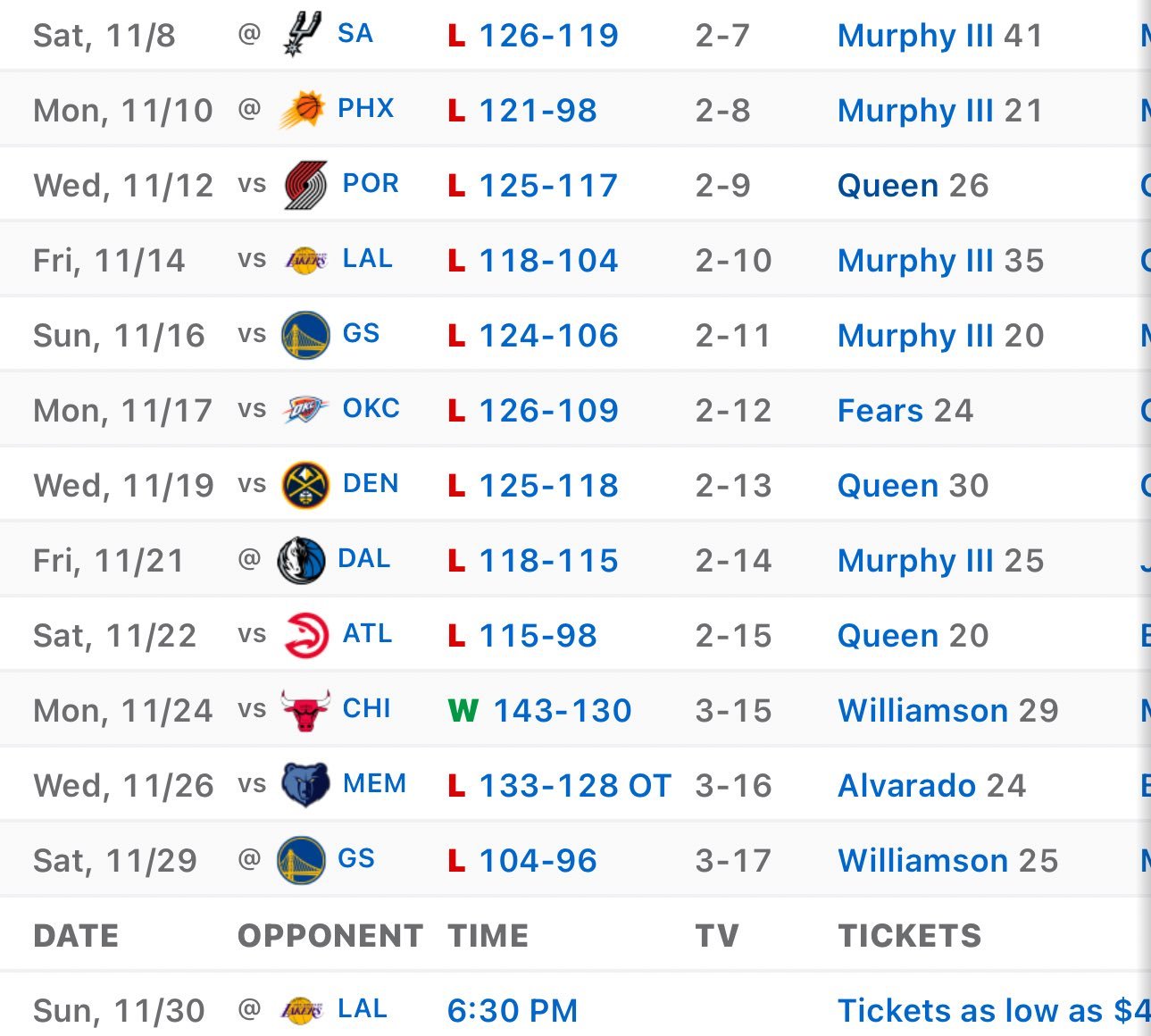
Task: Click the Phoenix Suns logo icon
Action: [x=303, y=110]
